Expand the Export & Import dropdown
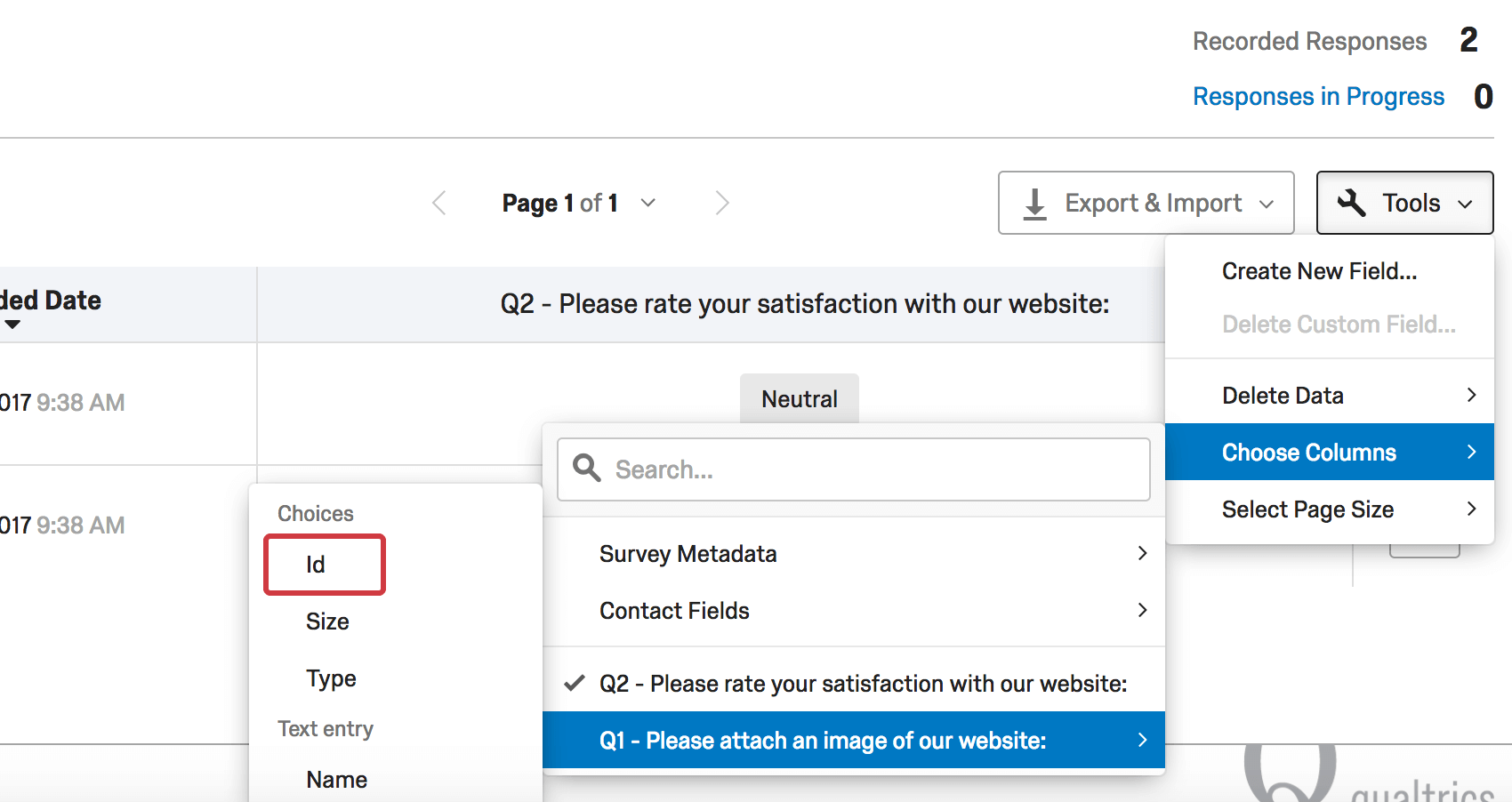 click(x=1266, y=204)
